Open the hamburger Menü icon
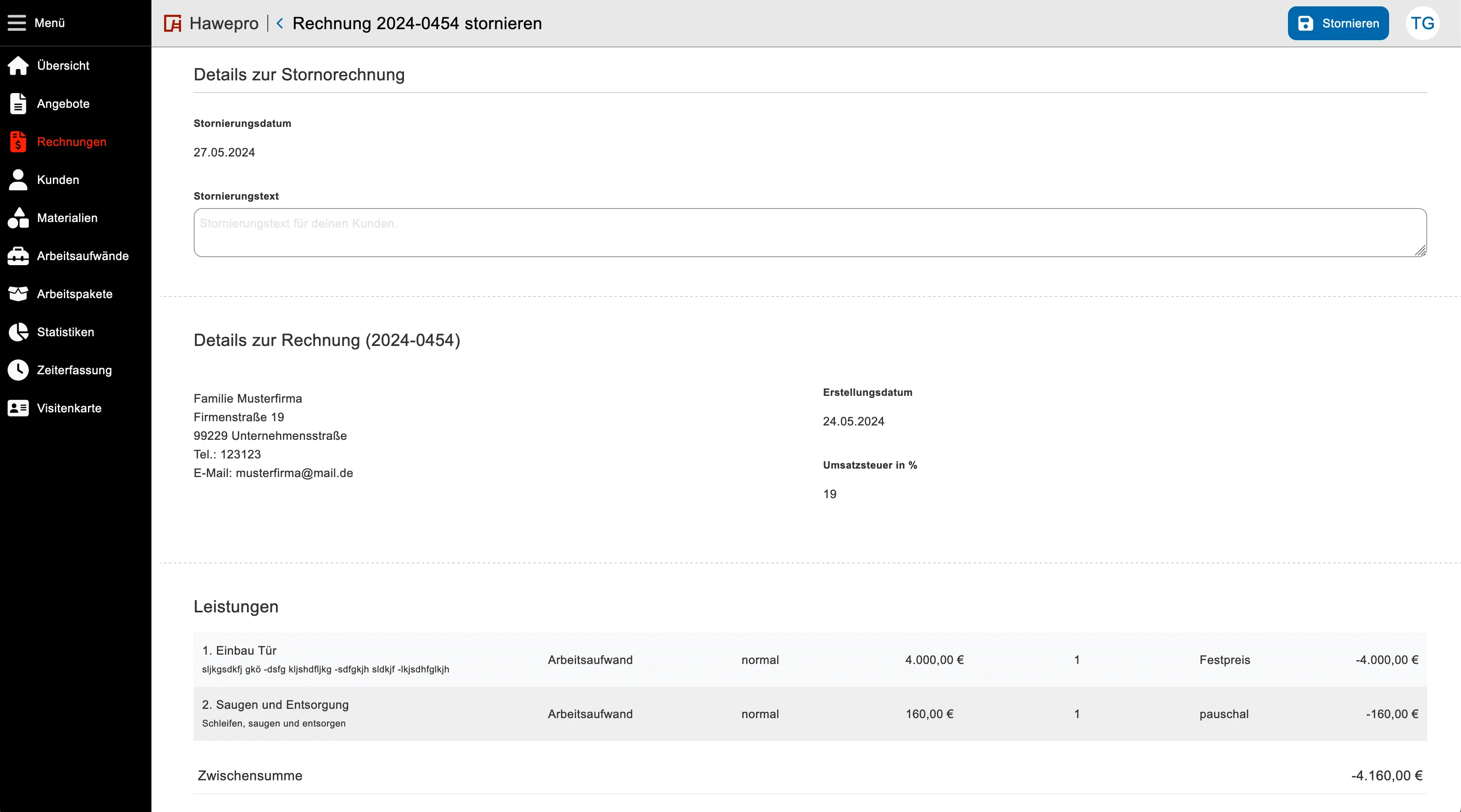This screenshot has height=812, width=1461. pyautogui.click(x=17, y=23)
